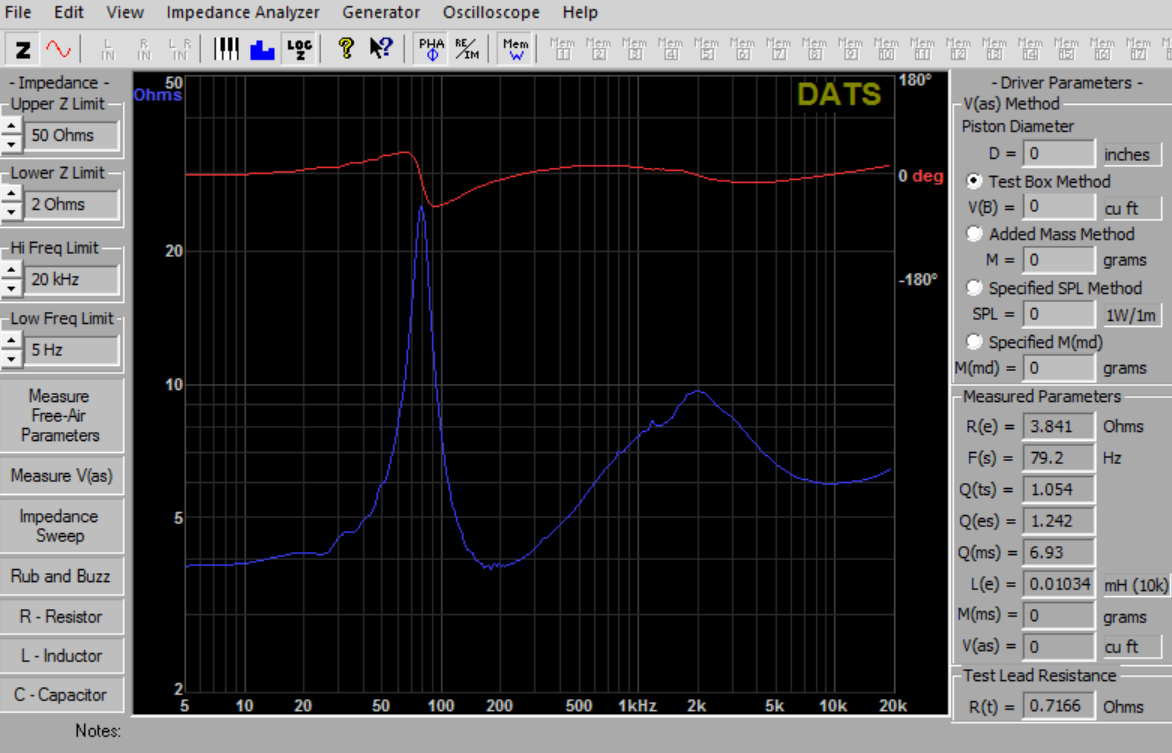The height and width of the screenshot is (753, 1172).
Task: Click the SPL value input field
Action: point(1058,314)
